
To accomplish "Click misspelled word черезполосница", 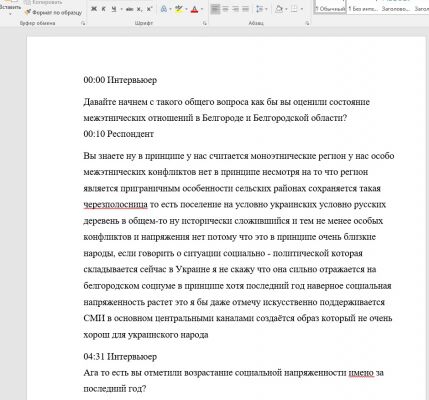I will click(115, 205).
